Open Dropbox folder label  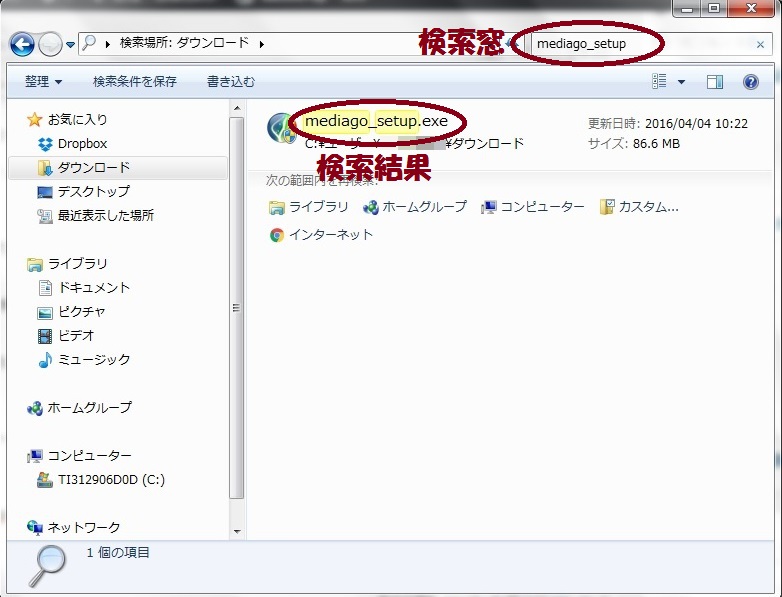(x=82, y=144)
